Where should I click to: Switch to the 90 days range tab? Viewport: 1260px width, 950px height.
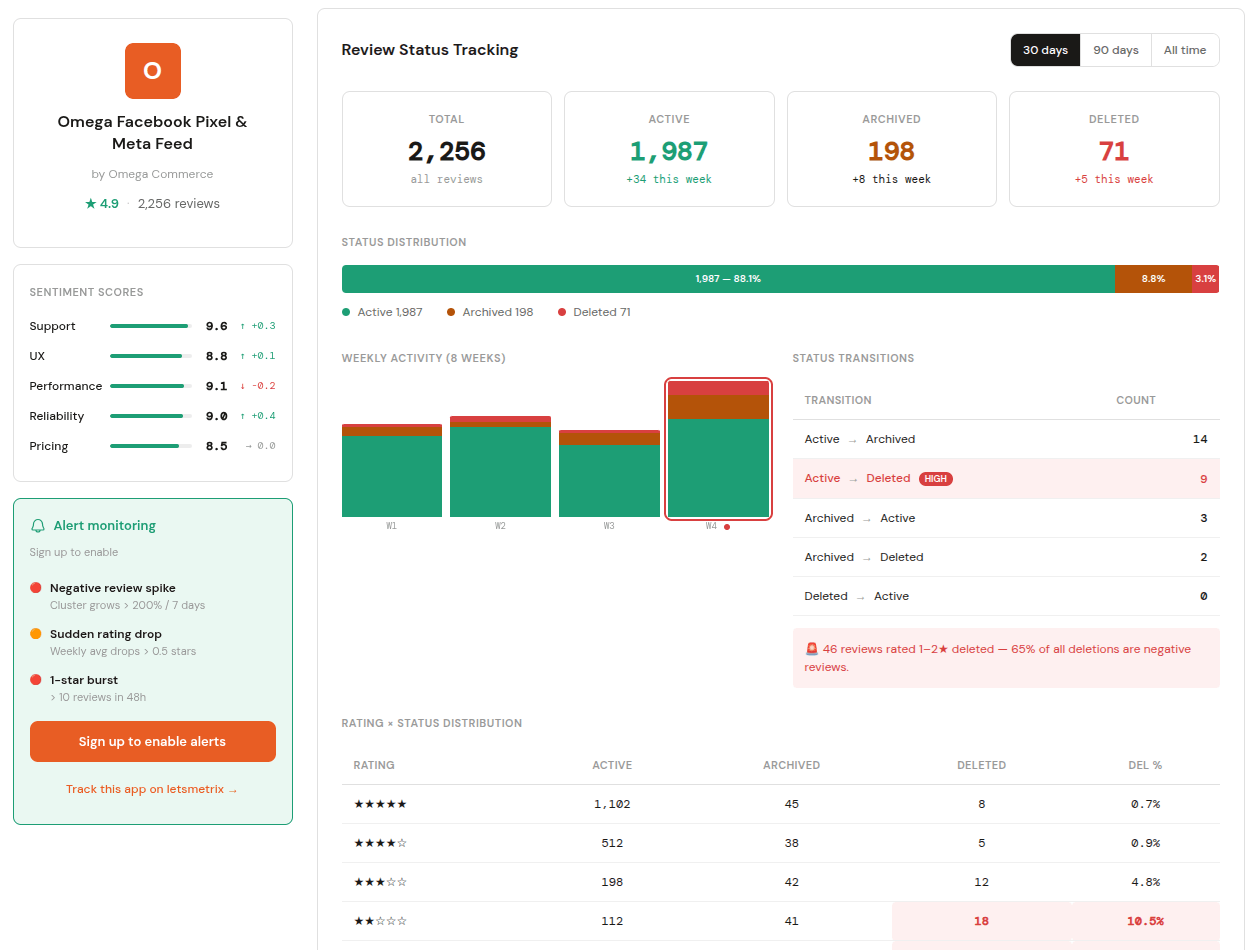1116,50
